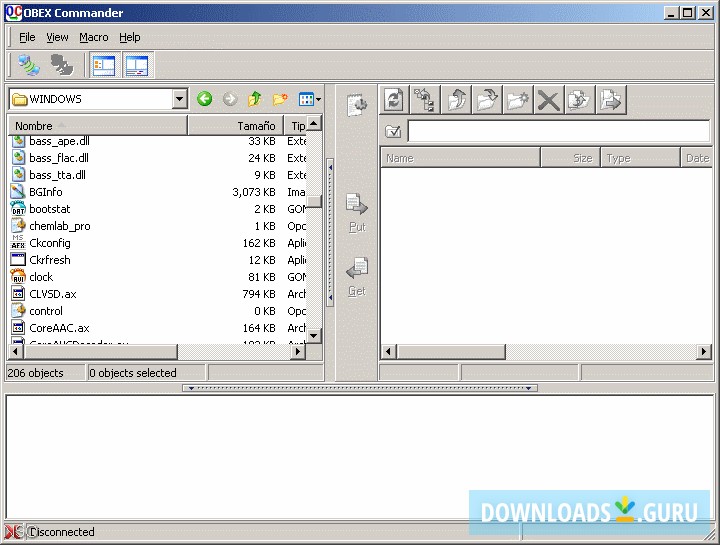Create a new remote folder
This screenshot has width=720, height=545.
[x=518, y=99]
